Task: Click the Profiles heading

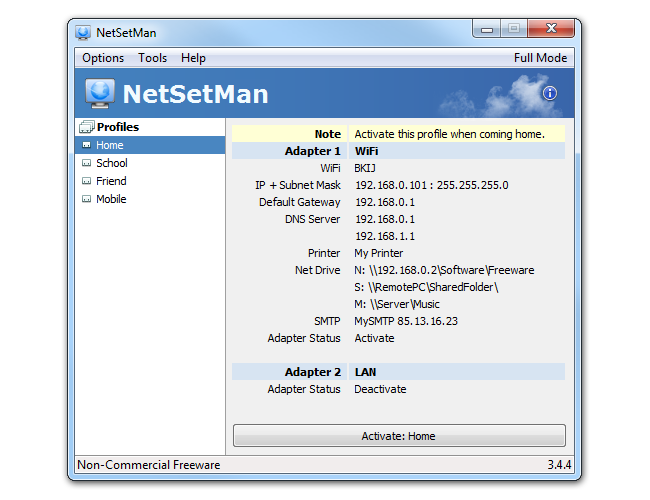Action: (118, 127)
